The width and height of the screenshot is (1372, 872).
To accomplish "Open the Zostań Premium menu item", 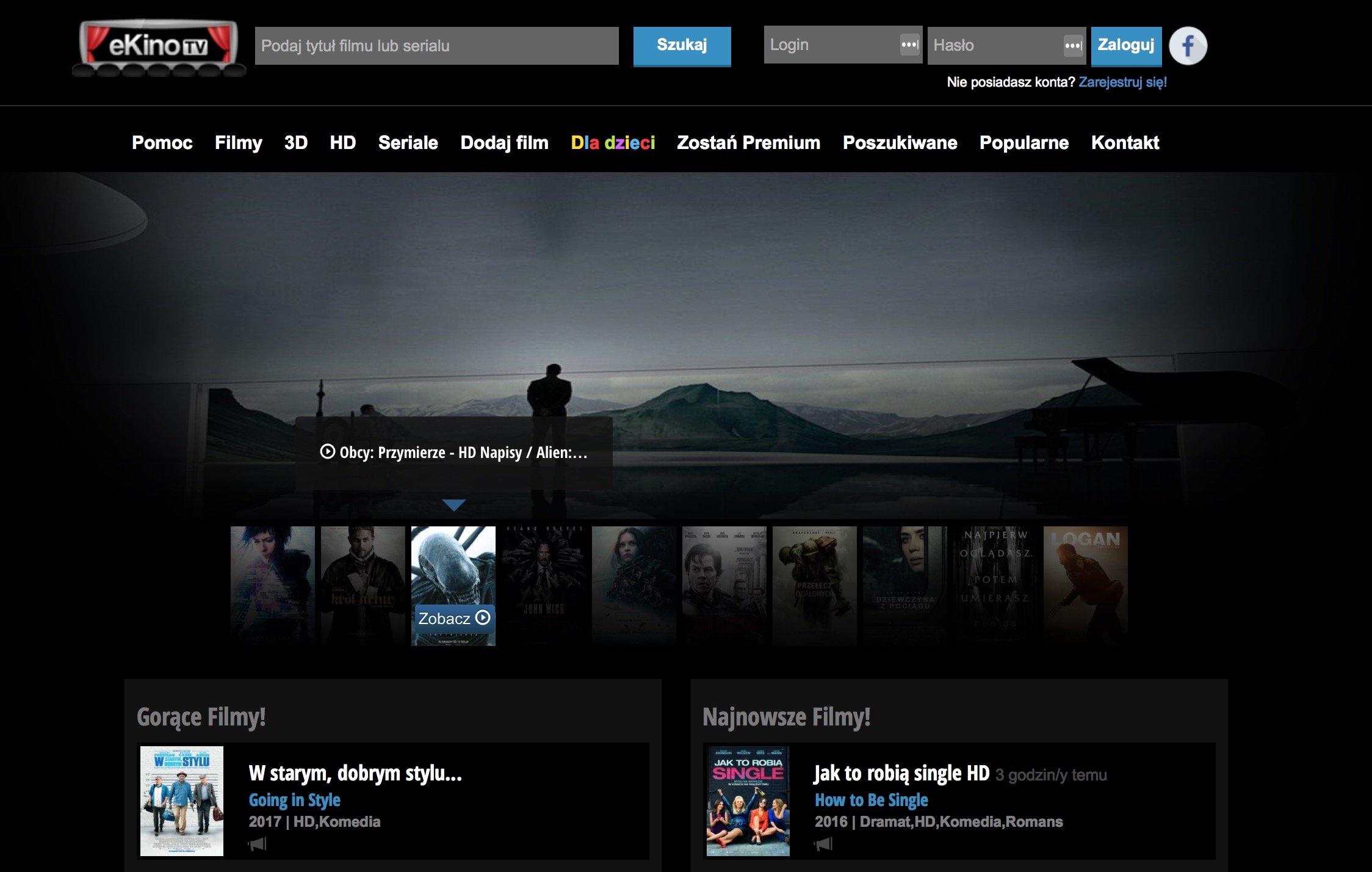I will point(749,142).
